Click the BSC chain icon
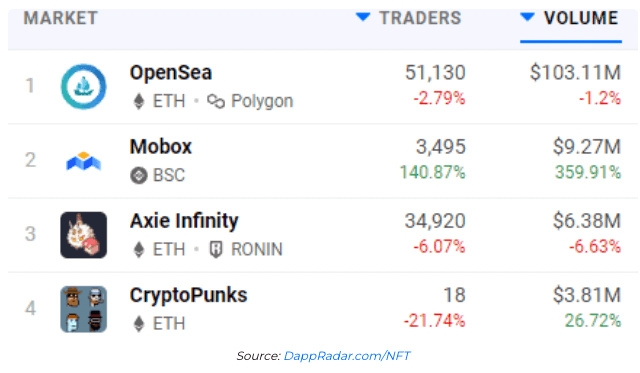This screenshot has width=640, height=373. click(139, 175)
